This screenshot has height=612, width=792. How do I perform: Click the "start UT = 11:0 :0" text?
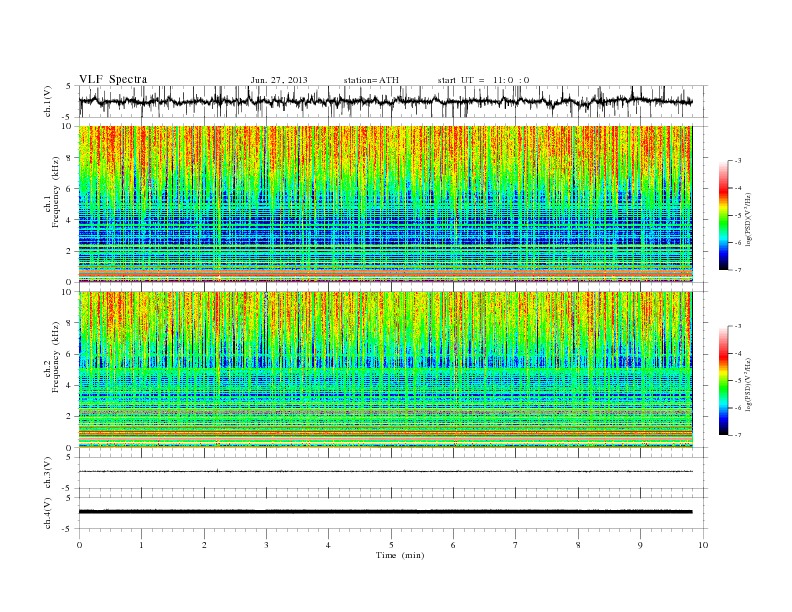tap(483, 80)
